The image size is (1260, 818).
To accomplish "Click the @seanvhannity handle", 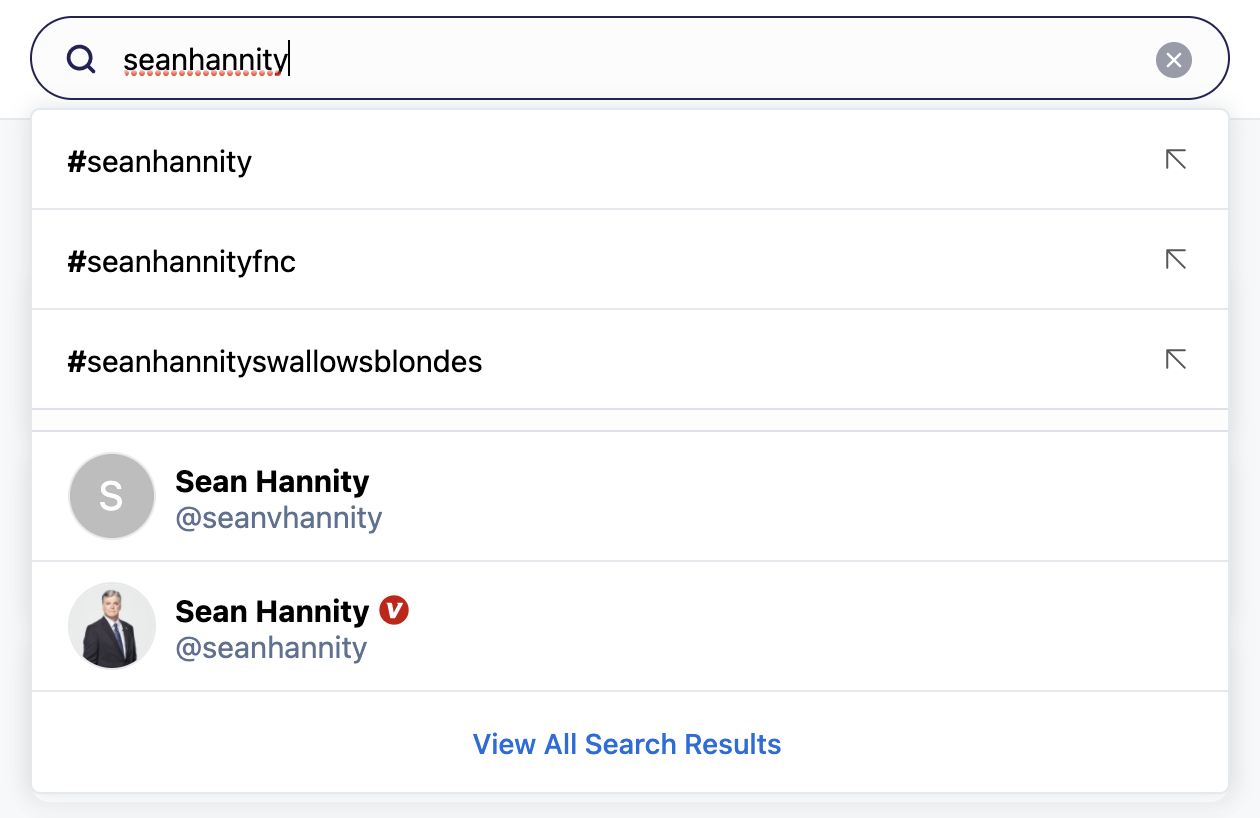I will click(x=279, y=518).
